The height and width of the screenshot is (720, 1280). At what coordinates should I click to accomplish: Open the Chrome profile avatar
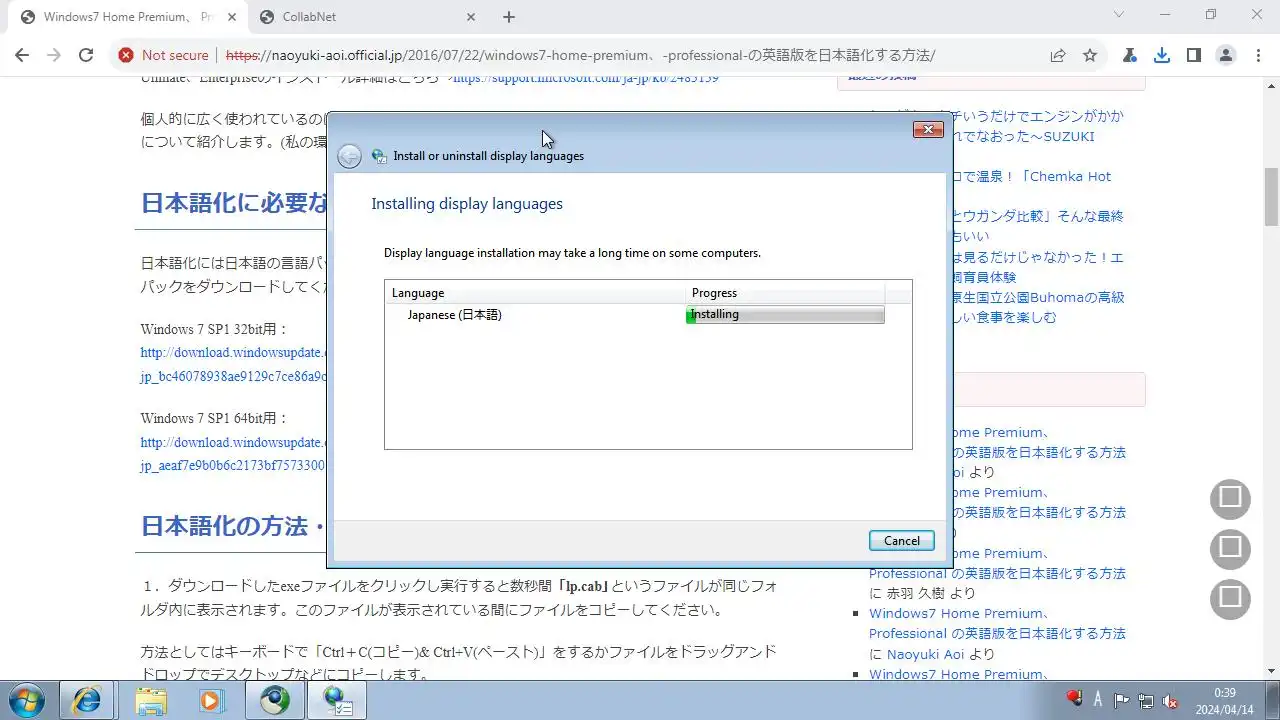point(1225,56)
